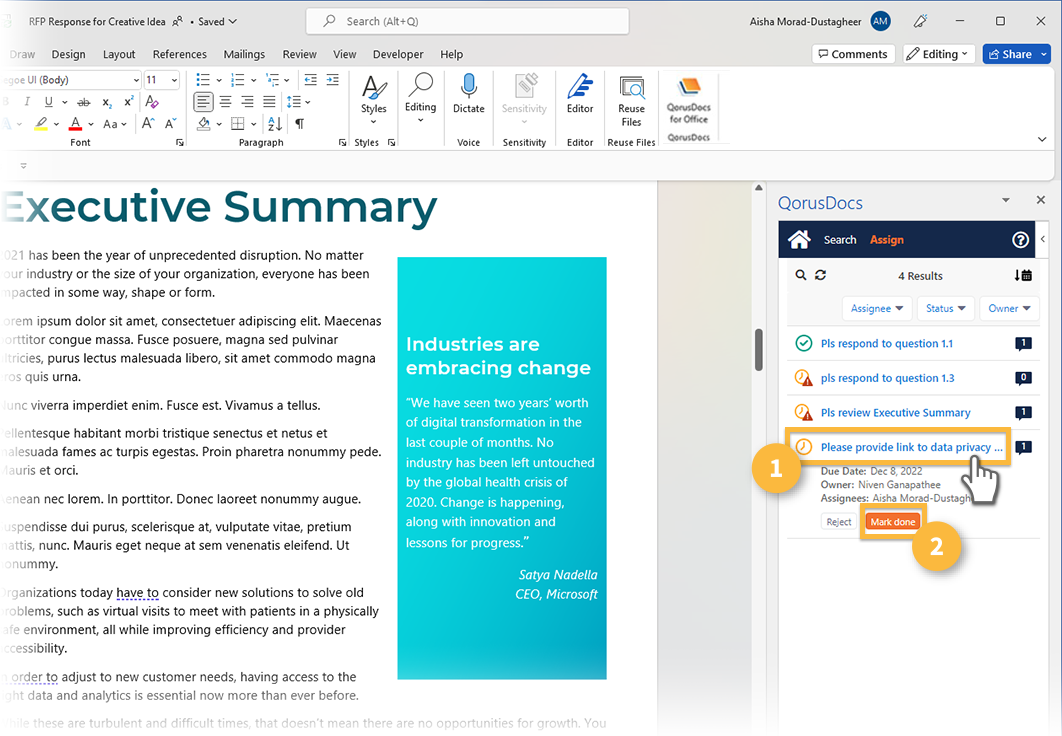This screenshot has width=1062, height=736.
Task: Click text highlight color yellow swatch
Action: pyautogui.click(x=41, y=124)
